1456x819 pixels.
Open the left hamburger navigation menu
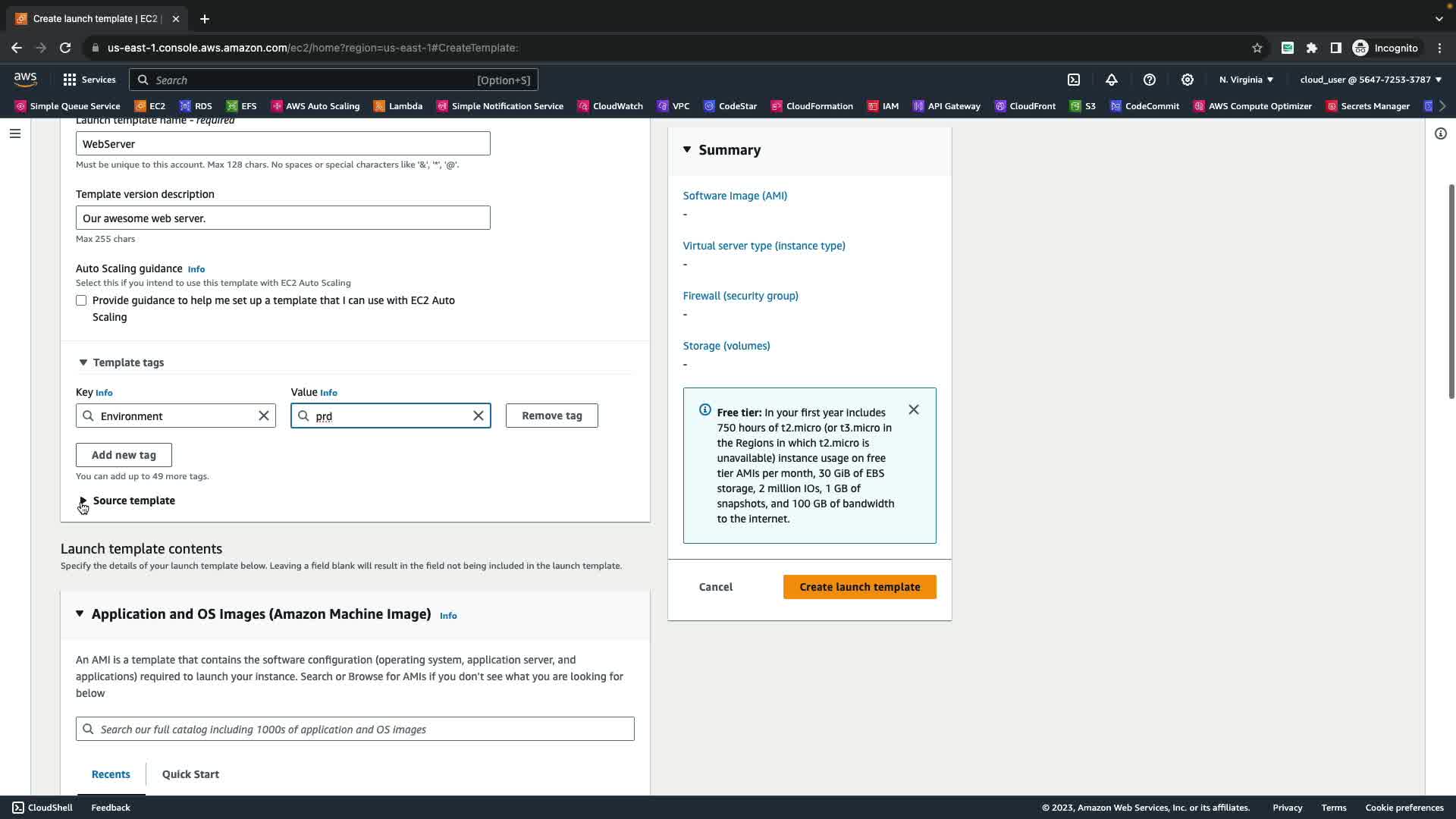[x=15, y=133]
